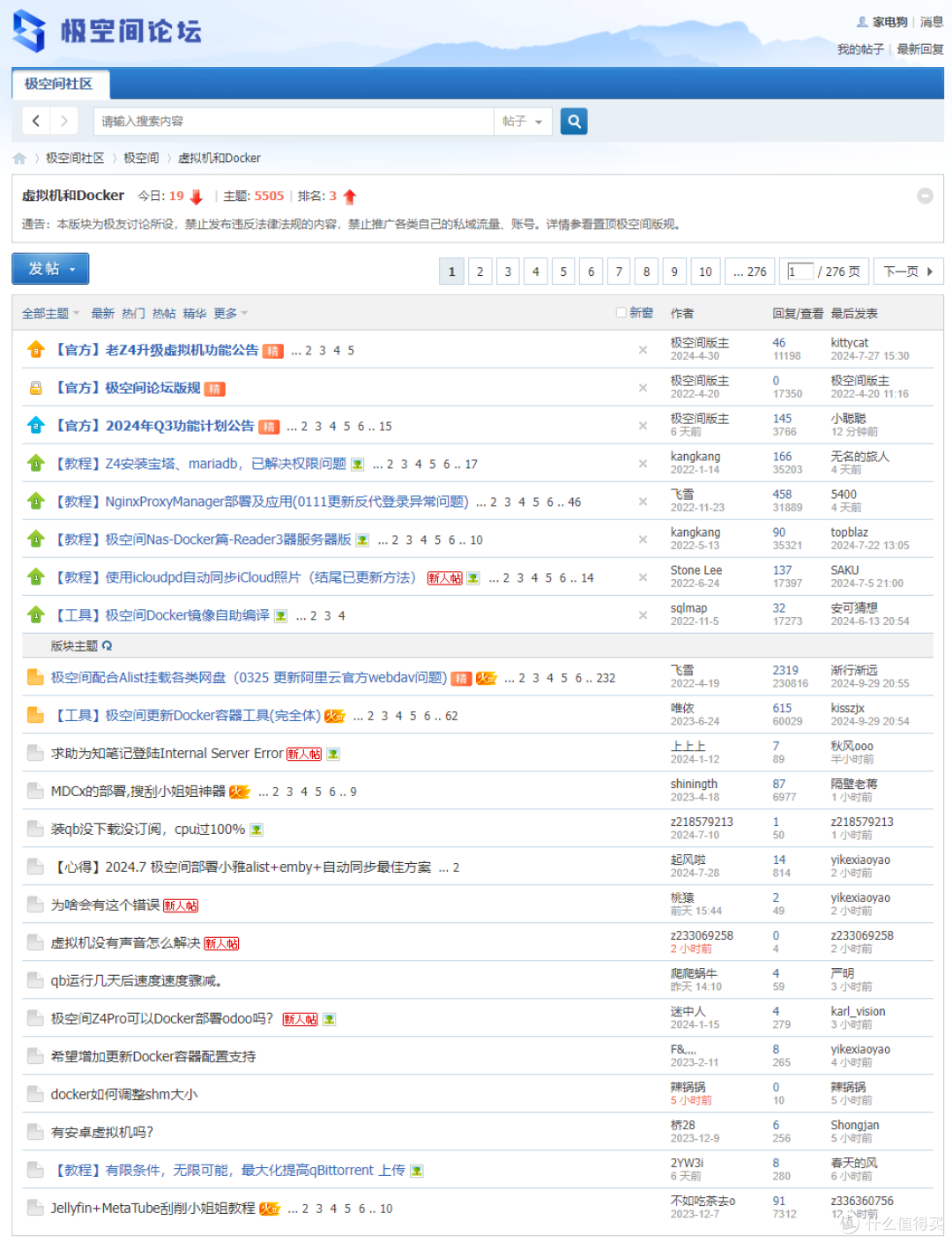Open thread 虚拟机没有声音怎么解决
This screenshot has width=952, height=1243.
pyautogui.click(x=125, y=942)
